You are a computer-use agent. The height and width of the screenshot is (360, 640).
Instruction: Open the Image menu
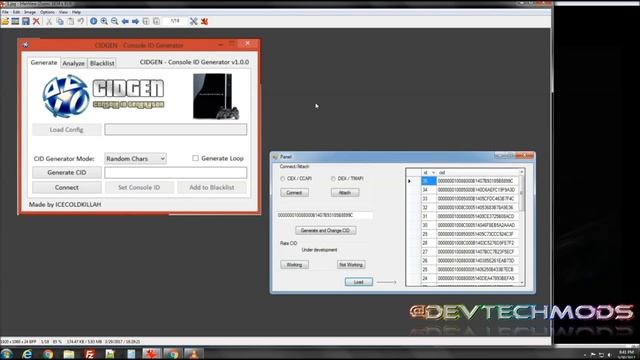pyautogui.click(x=30, y=12)
